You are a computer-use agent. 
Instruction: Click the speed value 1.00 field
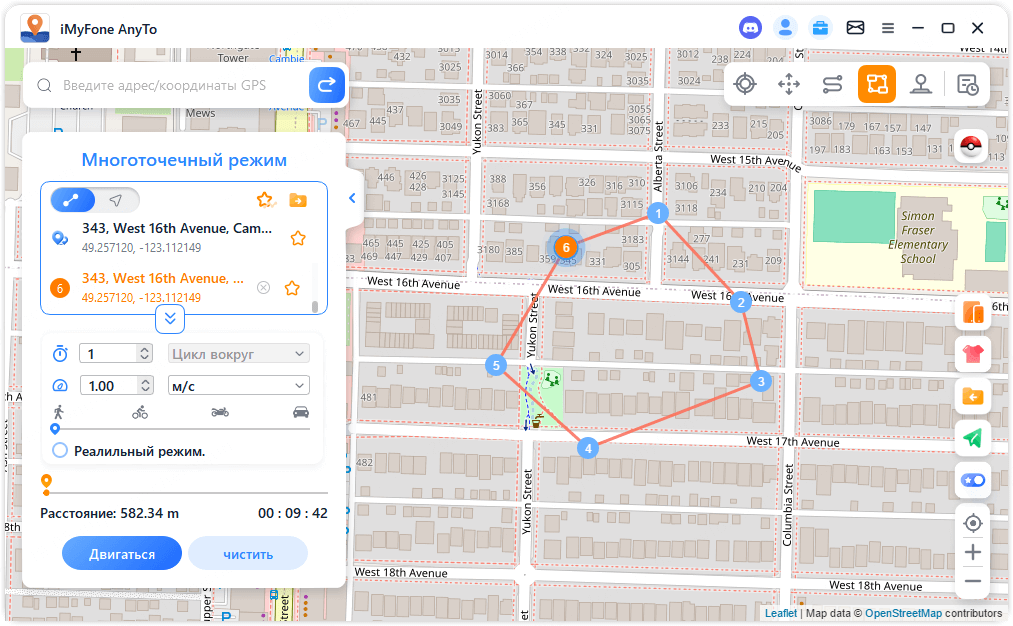(109, 386)
